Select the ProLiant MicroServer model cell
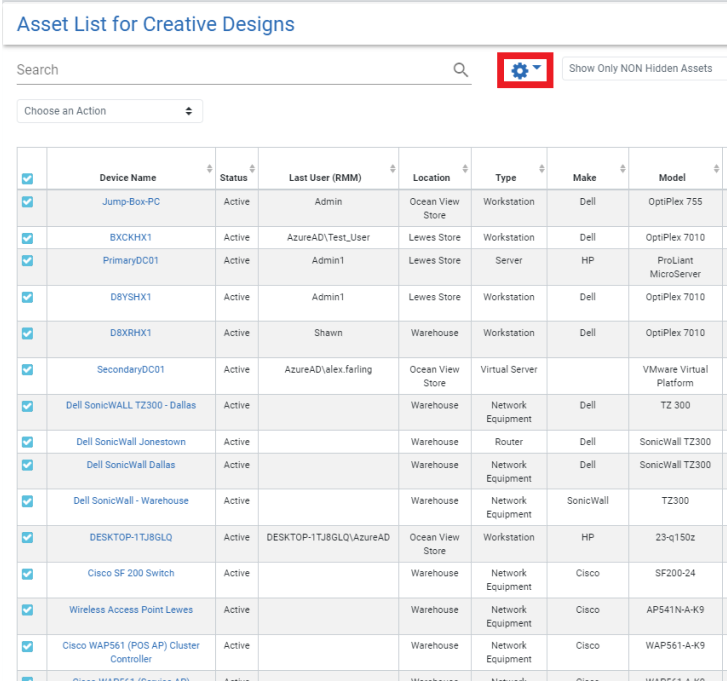Screen dimensions: 727x681 (675, 267)
